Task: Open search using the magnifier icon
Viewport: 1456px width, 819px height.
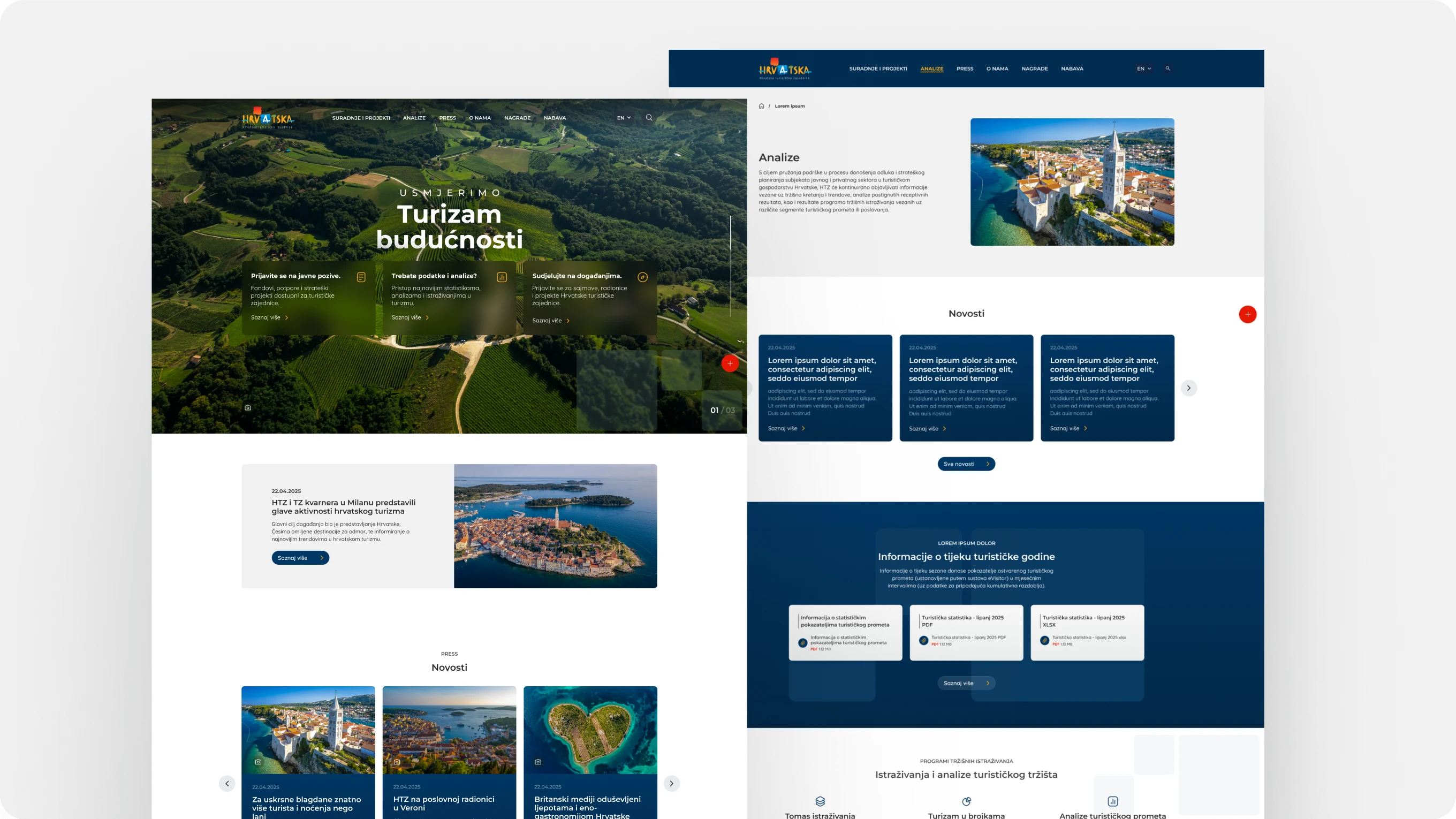Action: [x=649, y=118]
